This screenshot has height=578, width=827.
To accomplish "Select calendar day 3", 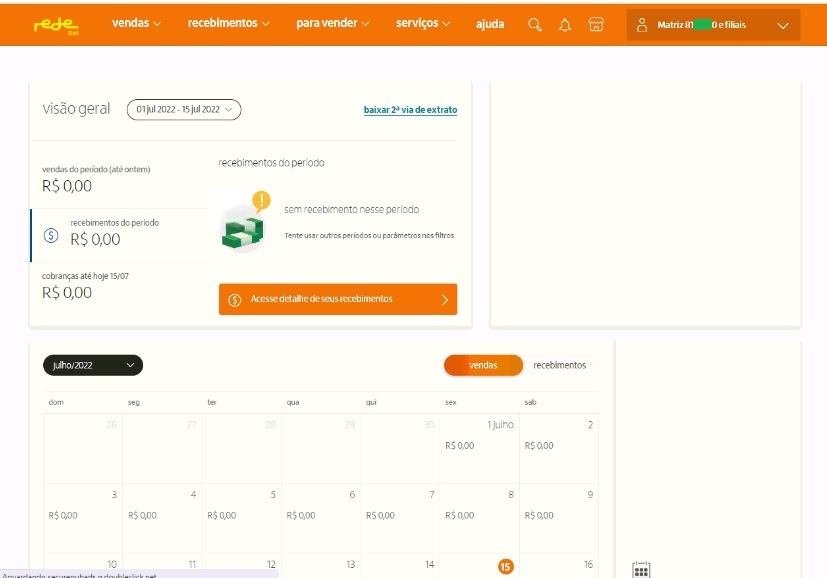I will click(83, 518).
